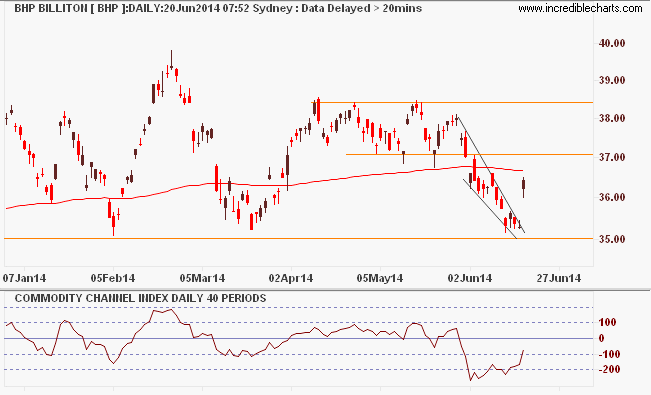Click the 35.00 price axis label
This screenshot has height=395, width=651.
(612, 239)
